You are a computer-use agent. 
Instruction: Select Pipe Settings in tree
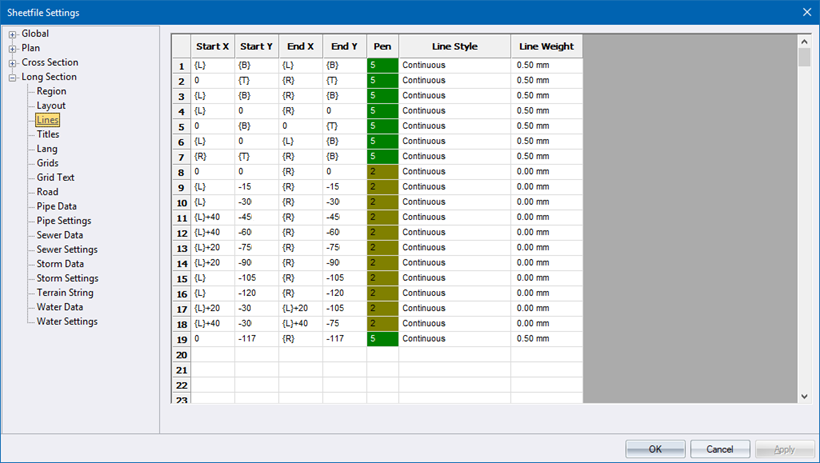click(64, 221)
